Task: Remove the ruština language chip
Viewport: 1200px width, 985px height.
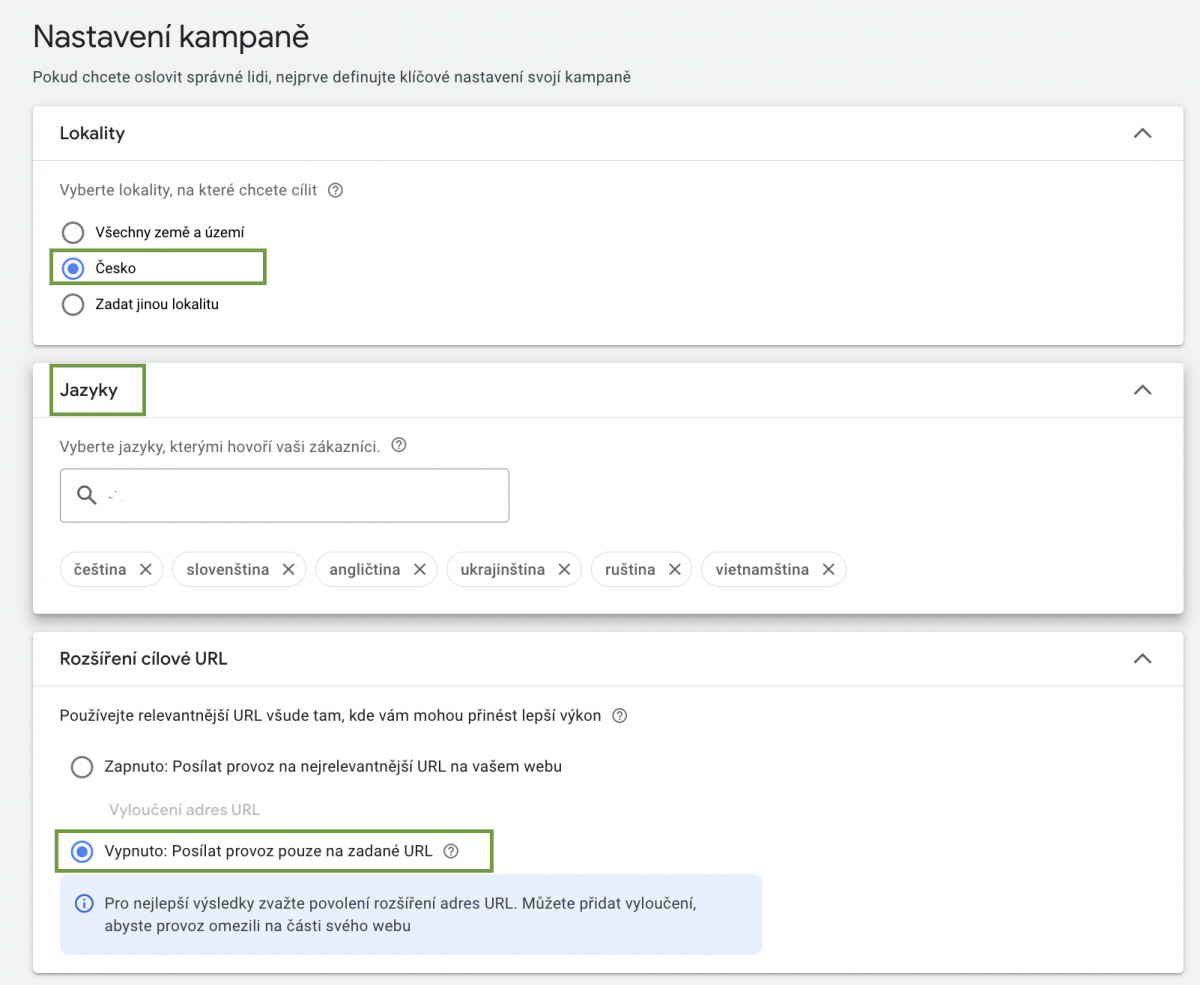Action: click(674, 569)
